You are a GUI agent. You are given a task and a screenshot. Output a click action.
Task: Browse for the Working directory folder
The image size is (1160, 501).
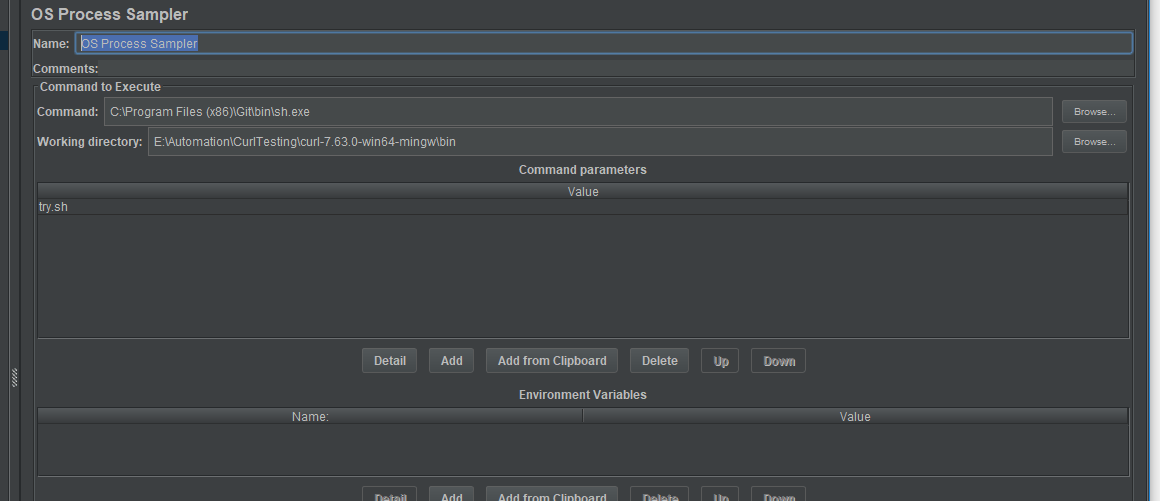1094,142
